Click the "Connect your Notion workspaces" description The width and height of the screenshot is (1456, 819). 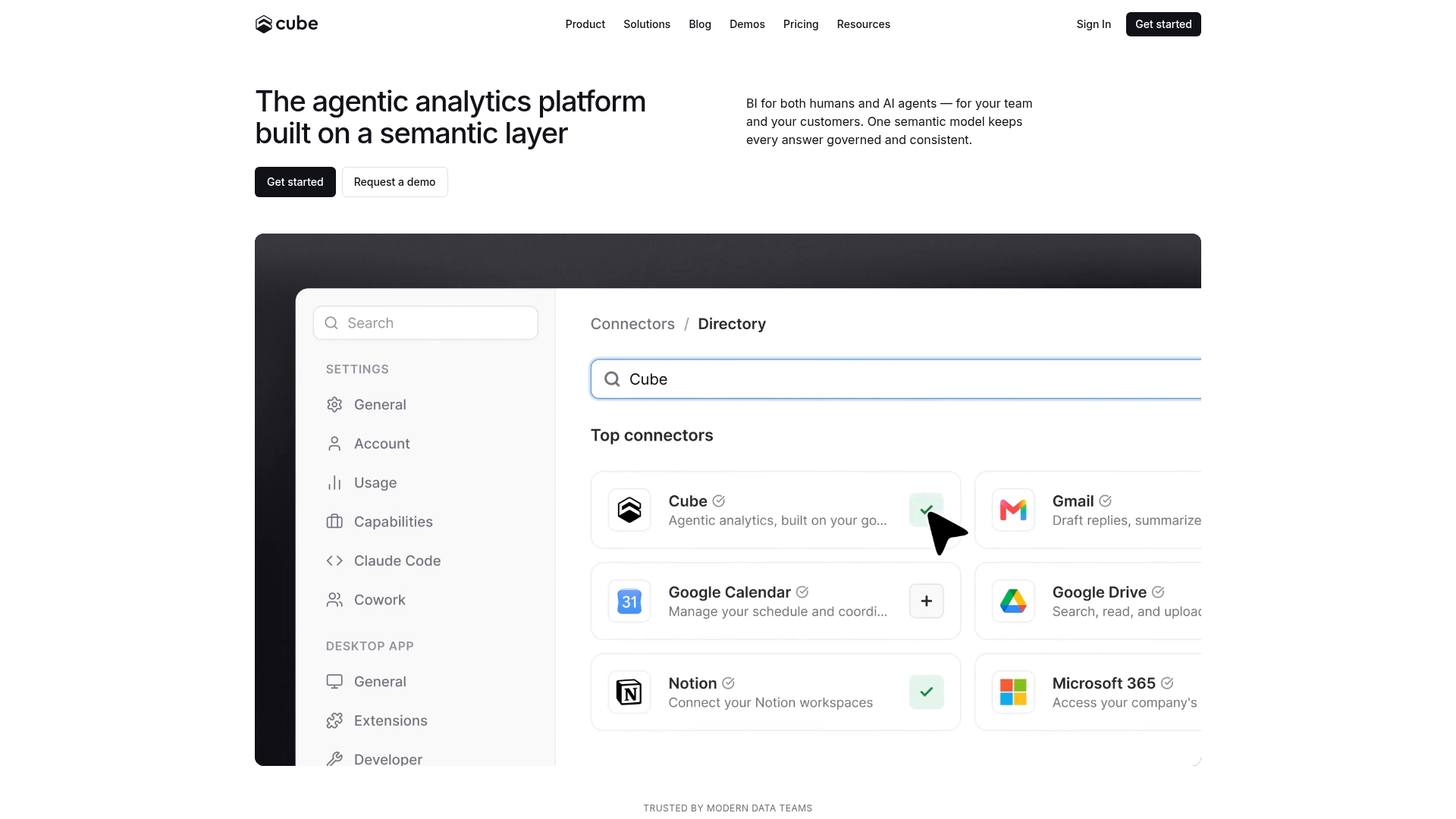(770, 703)
